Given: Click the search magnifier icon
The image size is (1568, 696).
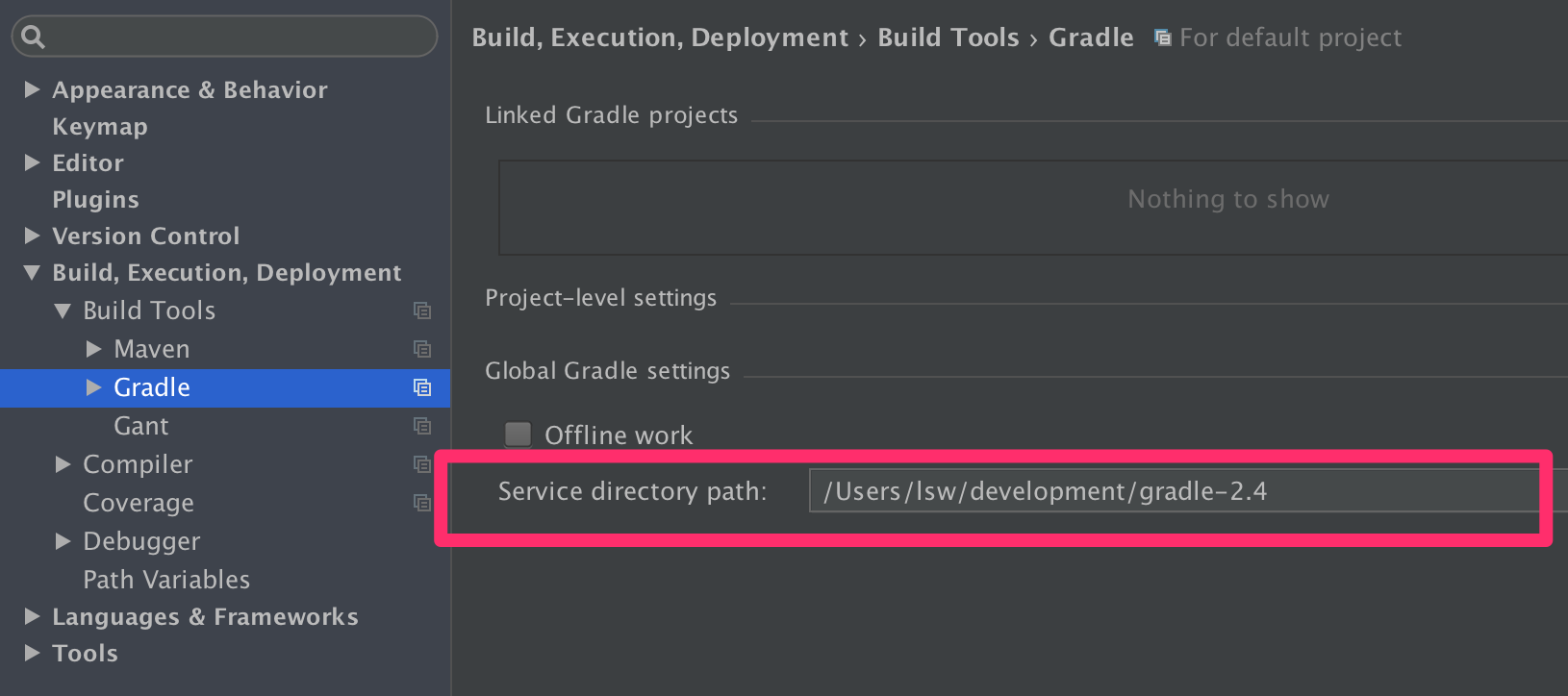Looking at the screenshot, I should pos(33,37).
